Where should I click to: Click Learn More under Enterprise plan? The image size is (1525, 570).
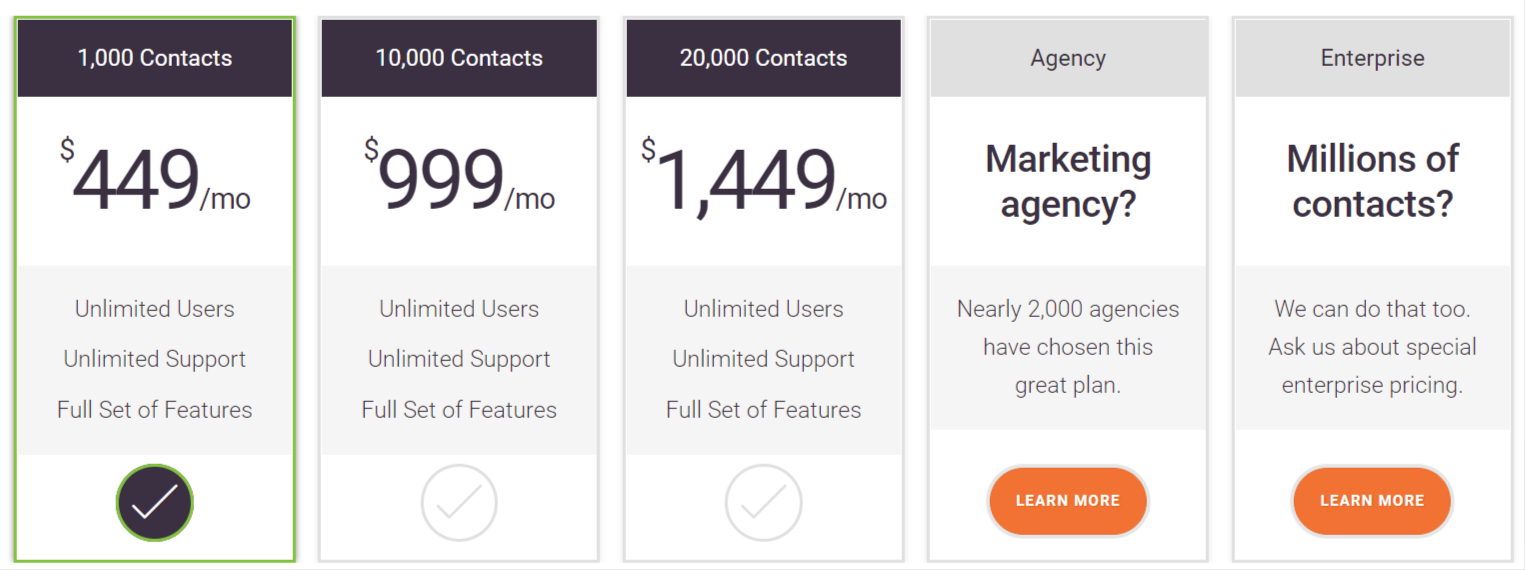pos(1372,500)
